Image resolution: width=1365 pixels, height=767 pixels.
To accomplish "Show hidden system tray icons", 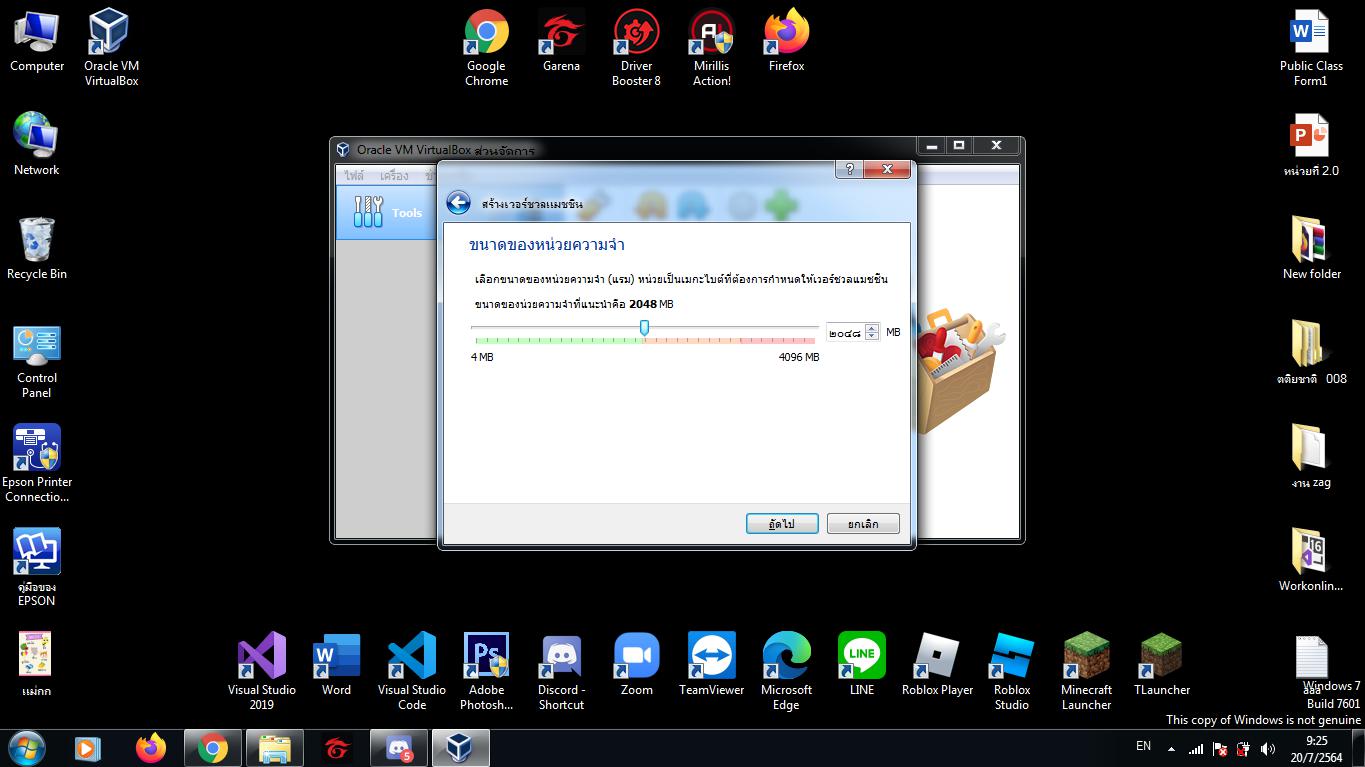I will point(1171,749).
